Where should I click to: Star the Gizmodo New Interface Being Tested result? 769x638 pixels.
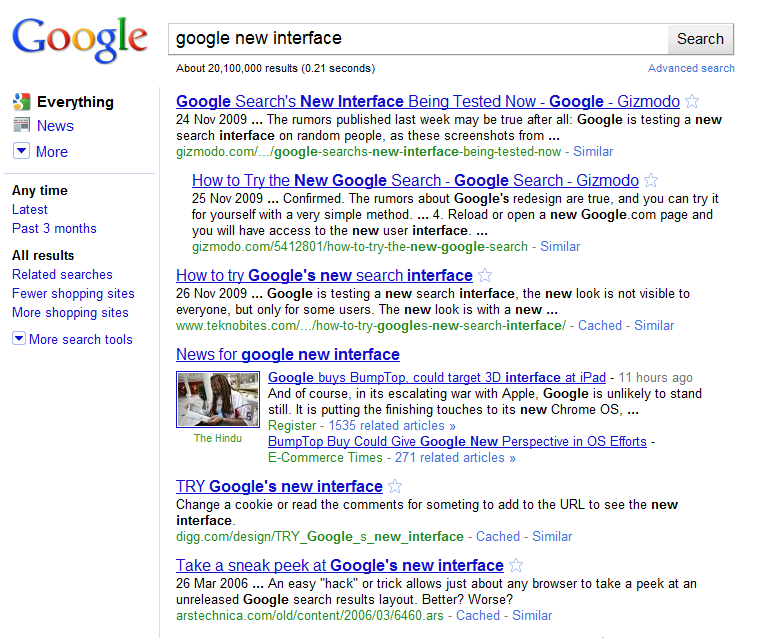point(692,102)
